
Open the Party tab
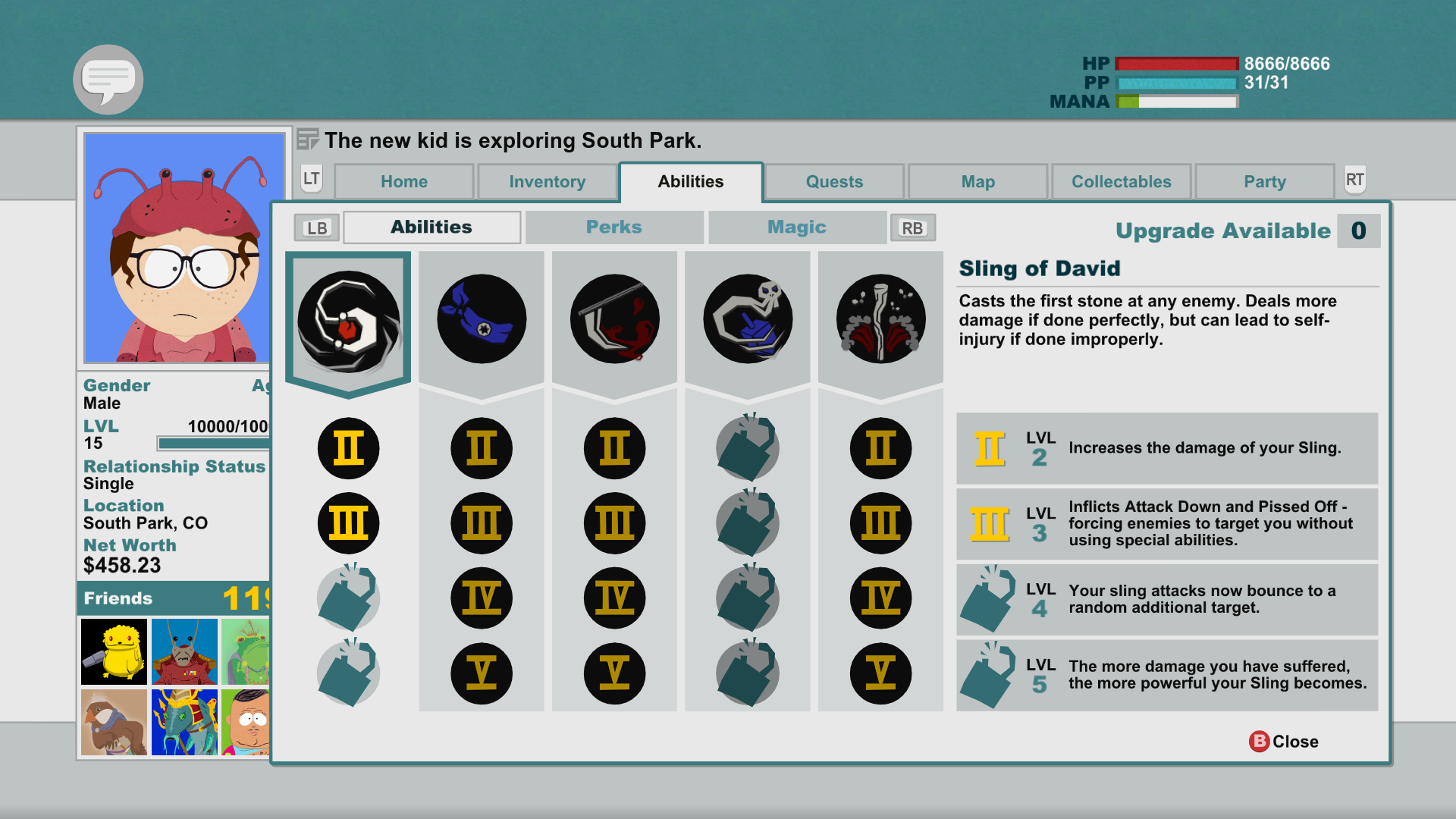(x=1265, y=182)
